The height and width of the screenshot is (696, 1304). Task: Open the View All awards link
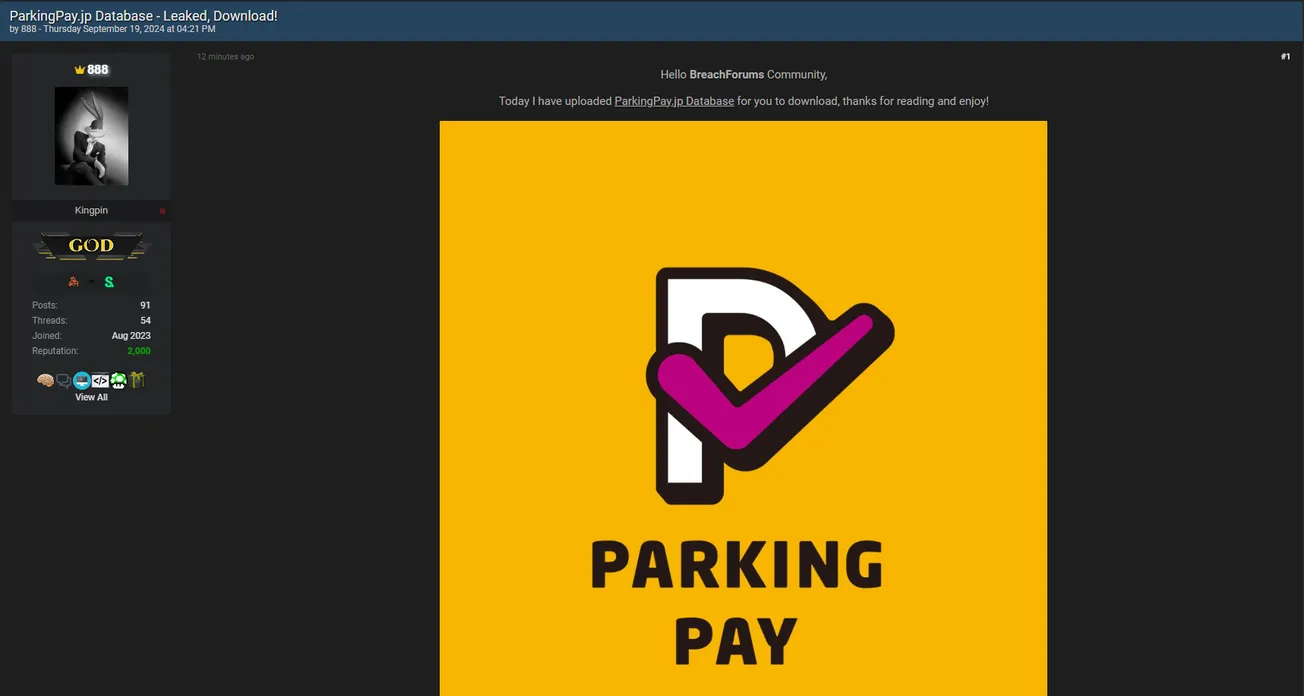click(x=91, y=397)
